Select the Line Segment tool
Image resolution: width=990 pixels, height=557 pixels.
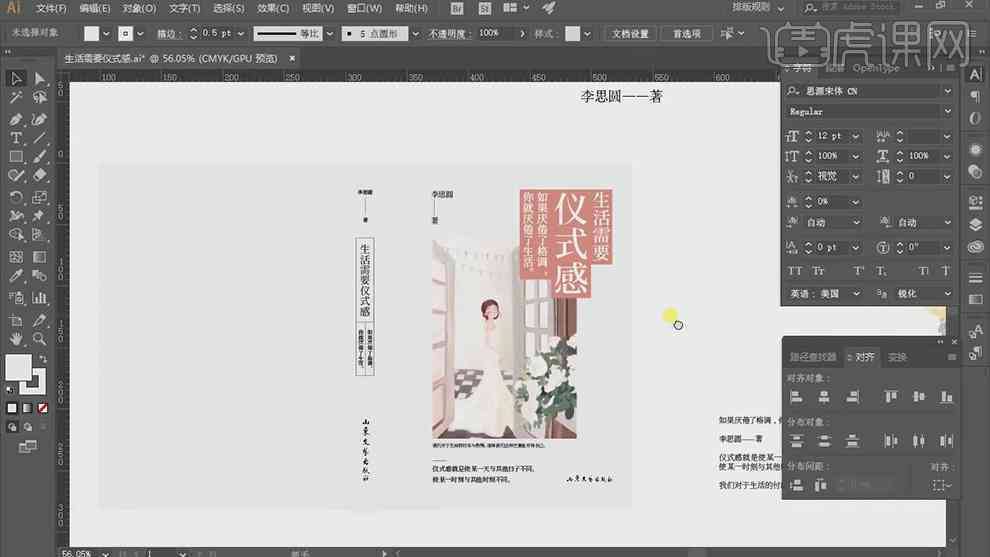tap(39, 138)
